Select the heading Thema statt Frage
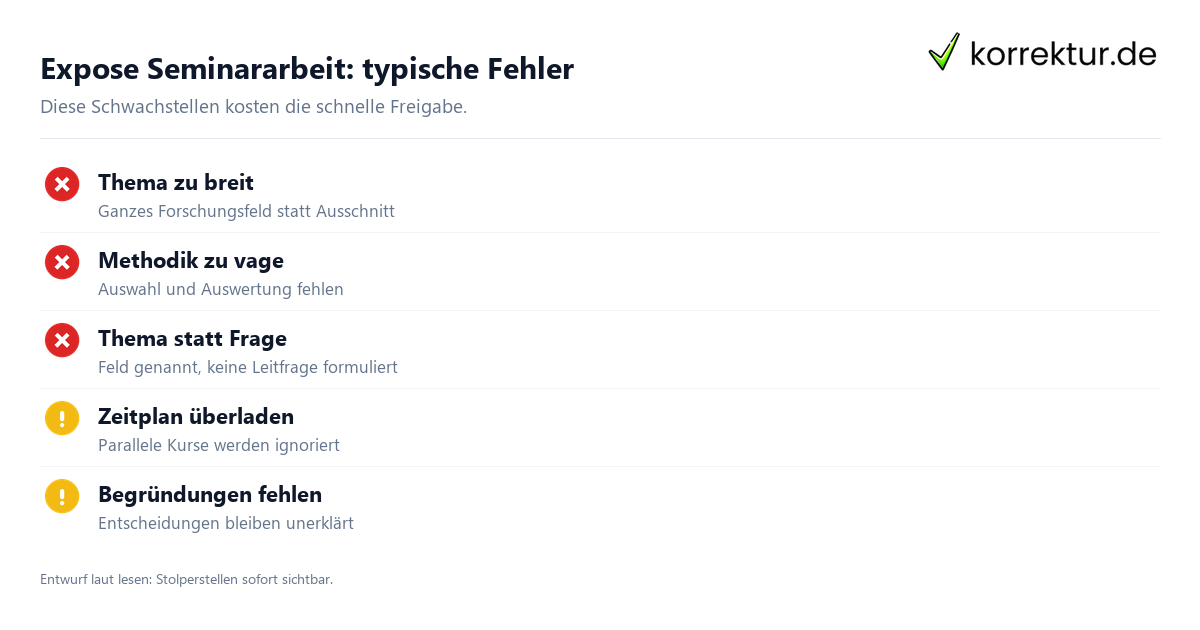This screenshot has height=630, width=1200. [x=192, y=339]
